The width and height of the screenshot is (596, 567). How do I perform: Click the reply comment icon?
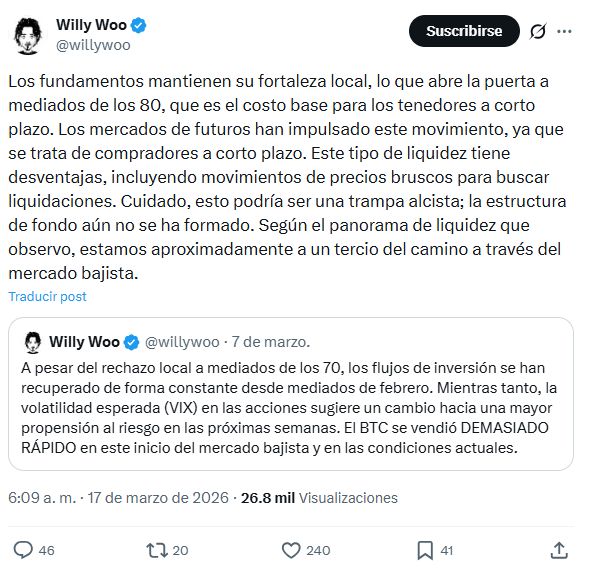coord(23,550)
